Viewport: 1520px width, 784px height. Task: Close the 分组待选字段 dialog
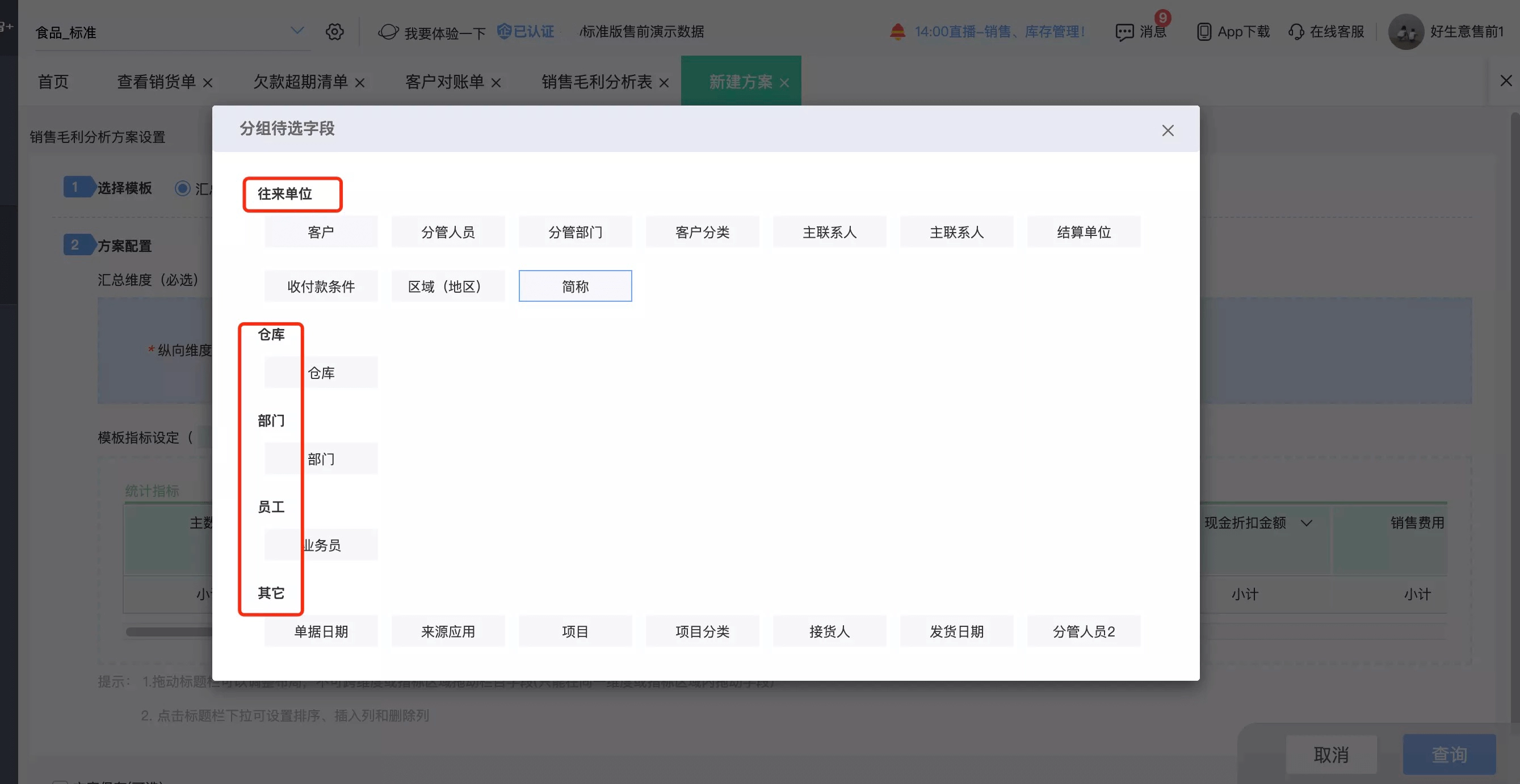[1168, 130]
